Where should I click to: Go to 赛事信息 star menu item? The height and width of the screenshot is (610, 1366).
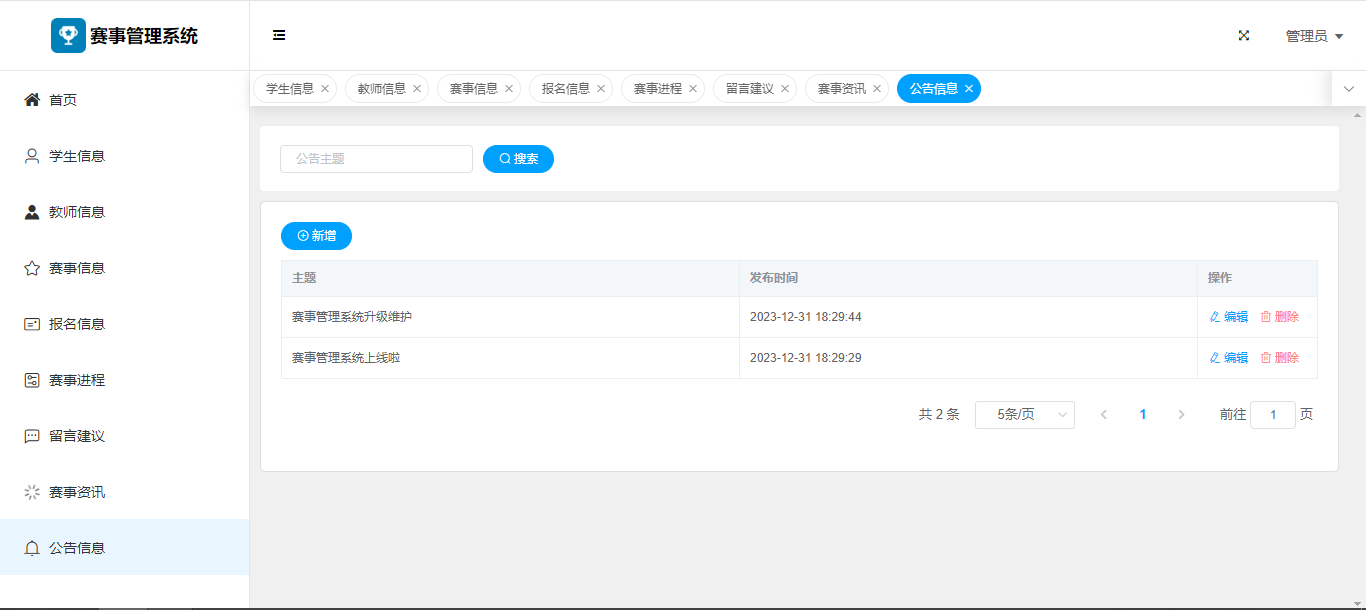tap(77, 268)
